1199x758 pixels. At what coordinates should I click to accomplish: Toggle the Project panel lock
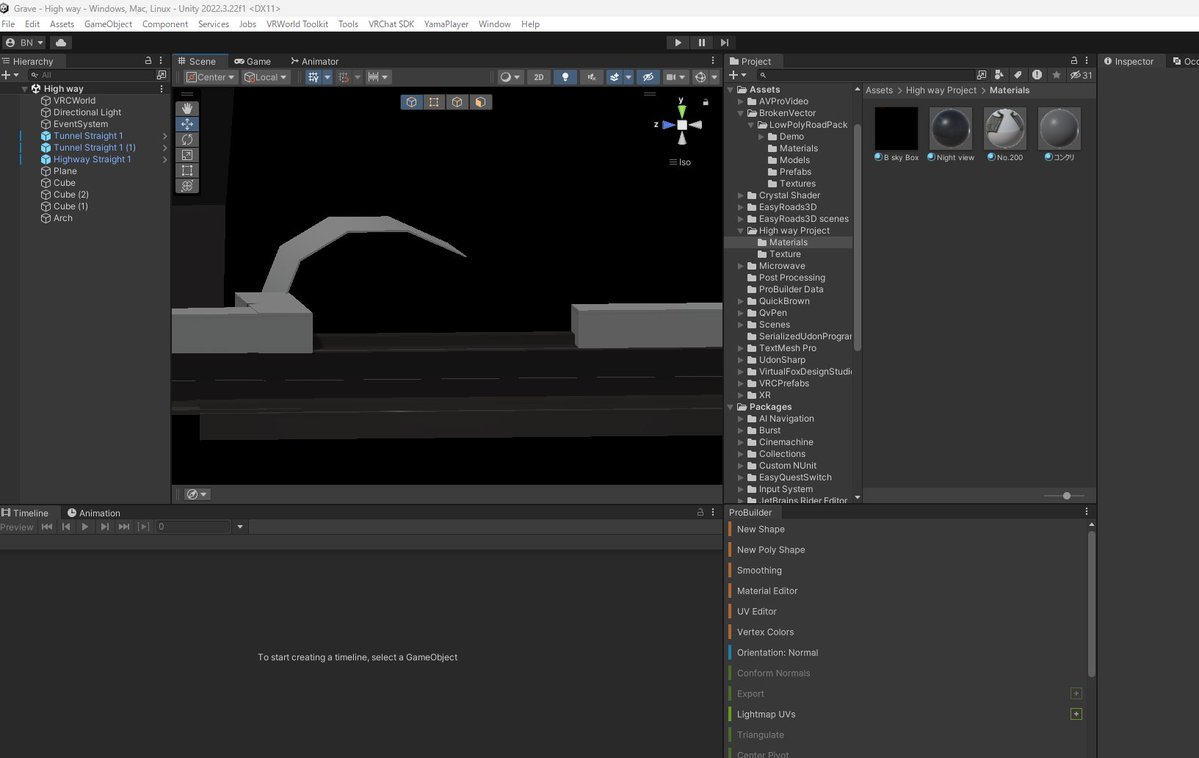click(1074, 60)
